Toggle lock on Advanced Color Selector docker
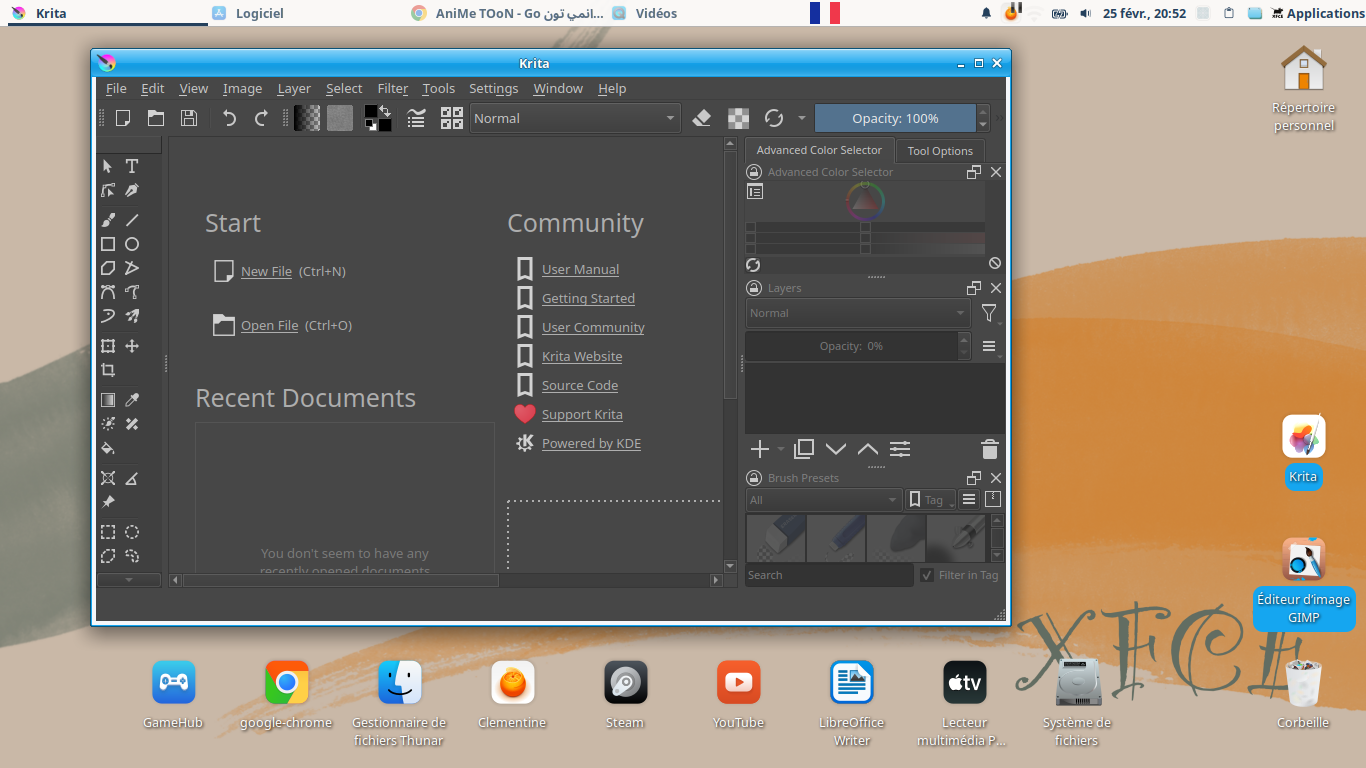The width and height of the screenshot is (1366, 768). [x=755, y=172]
